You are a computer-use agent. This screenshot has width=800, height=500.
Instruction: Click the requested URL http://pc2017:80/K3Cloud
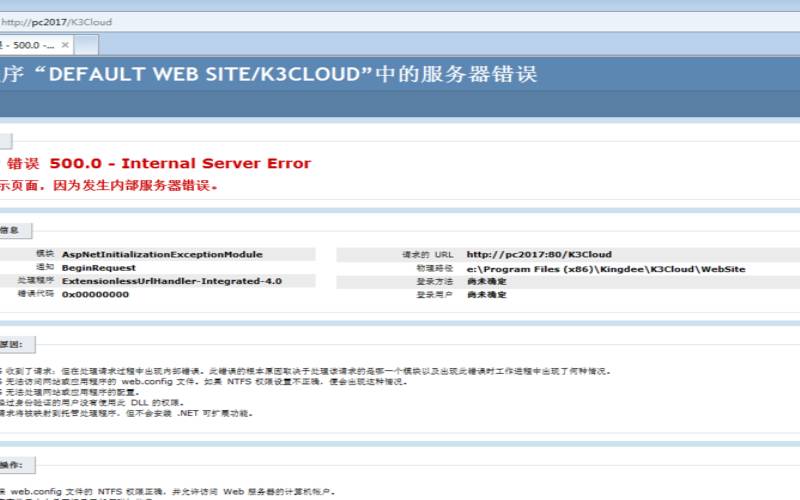click(x=539, y=254)
